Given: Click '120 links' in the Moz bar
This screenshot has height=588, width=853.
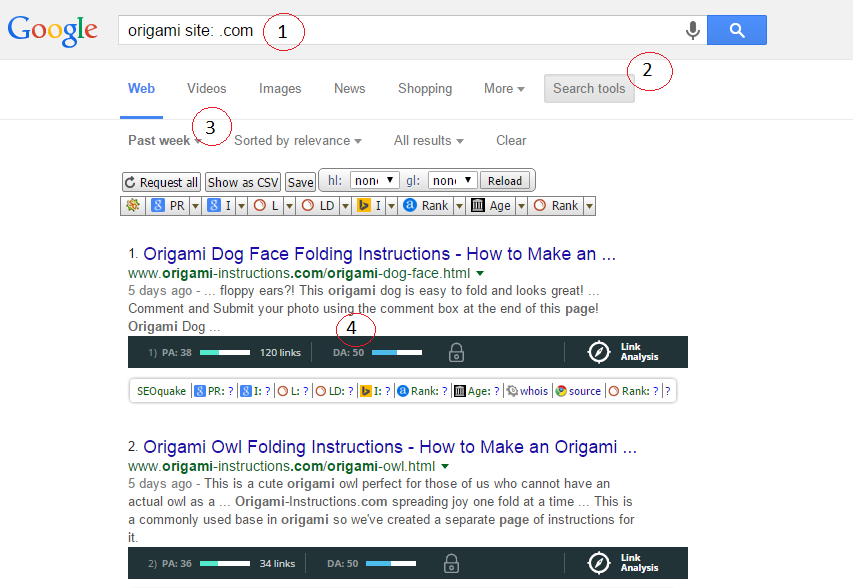Looking at the screenshot, I should [280, 352].
